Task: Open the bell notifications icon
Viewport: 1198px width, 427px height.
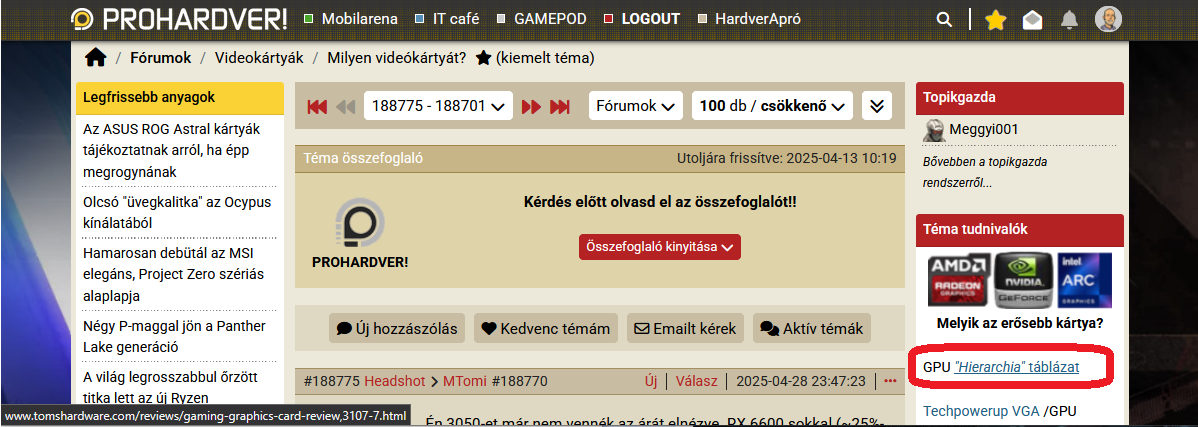Action: 1070,20
